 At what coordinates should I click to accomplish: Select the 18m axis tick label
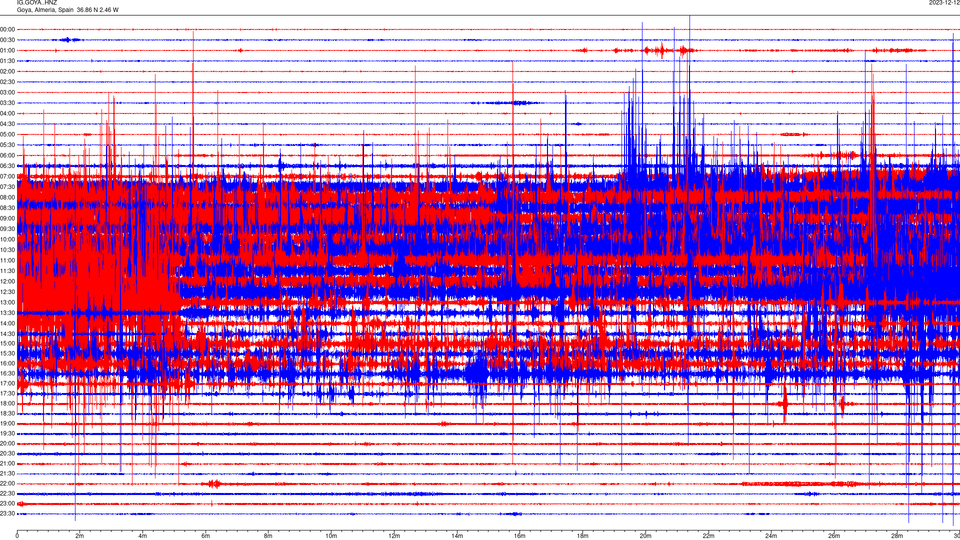click(x=582, y=536)
